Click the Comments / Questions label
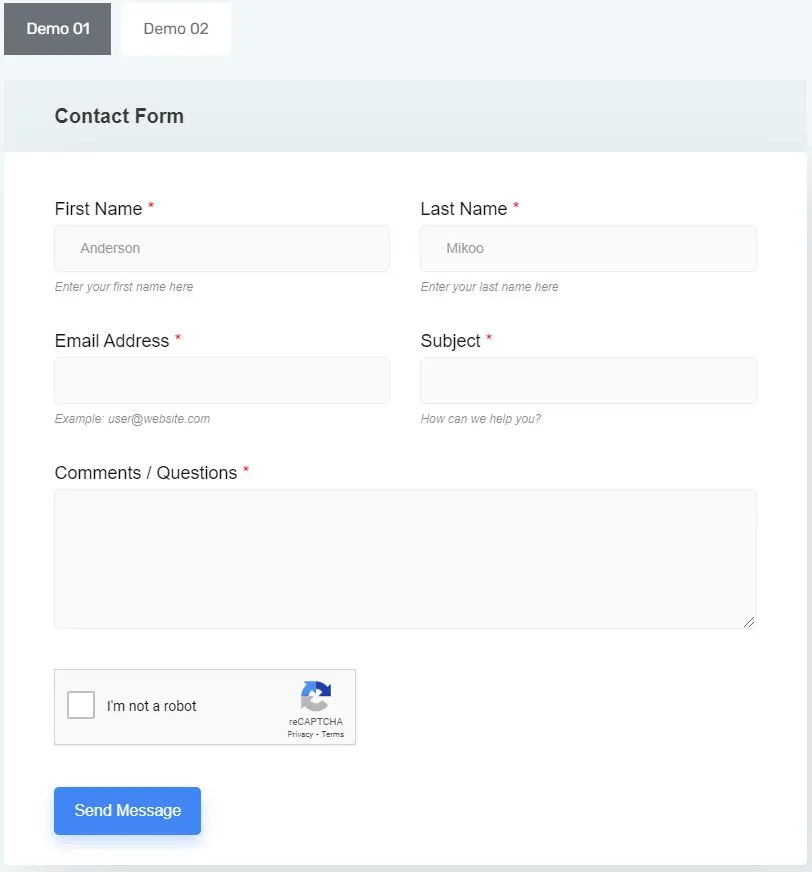The width and height of the screenshot is (812, 872). (x=145, y=473)
